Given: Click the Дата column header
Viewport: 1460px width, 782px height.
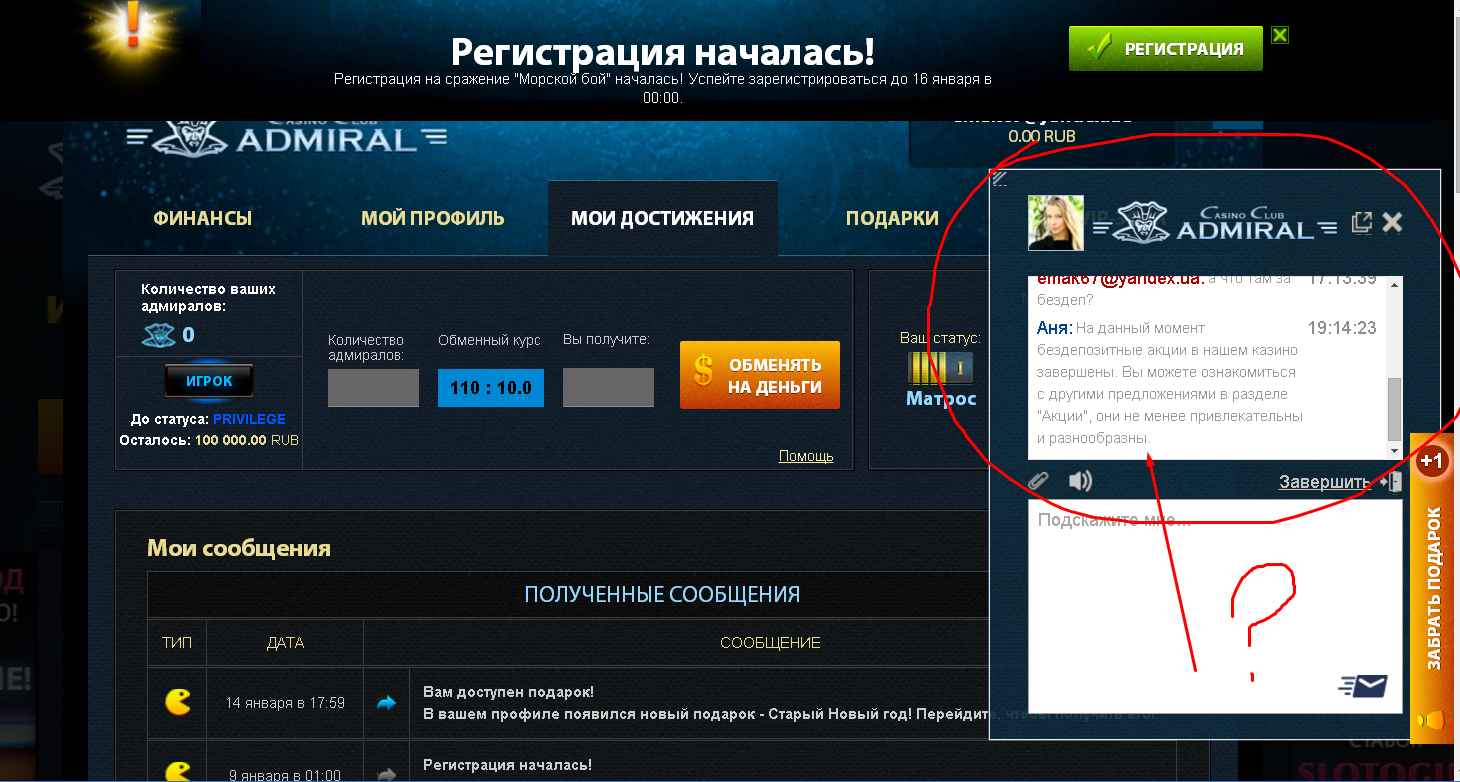Looking at the screenshot, I should pos(285,643).
